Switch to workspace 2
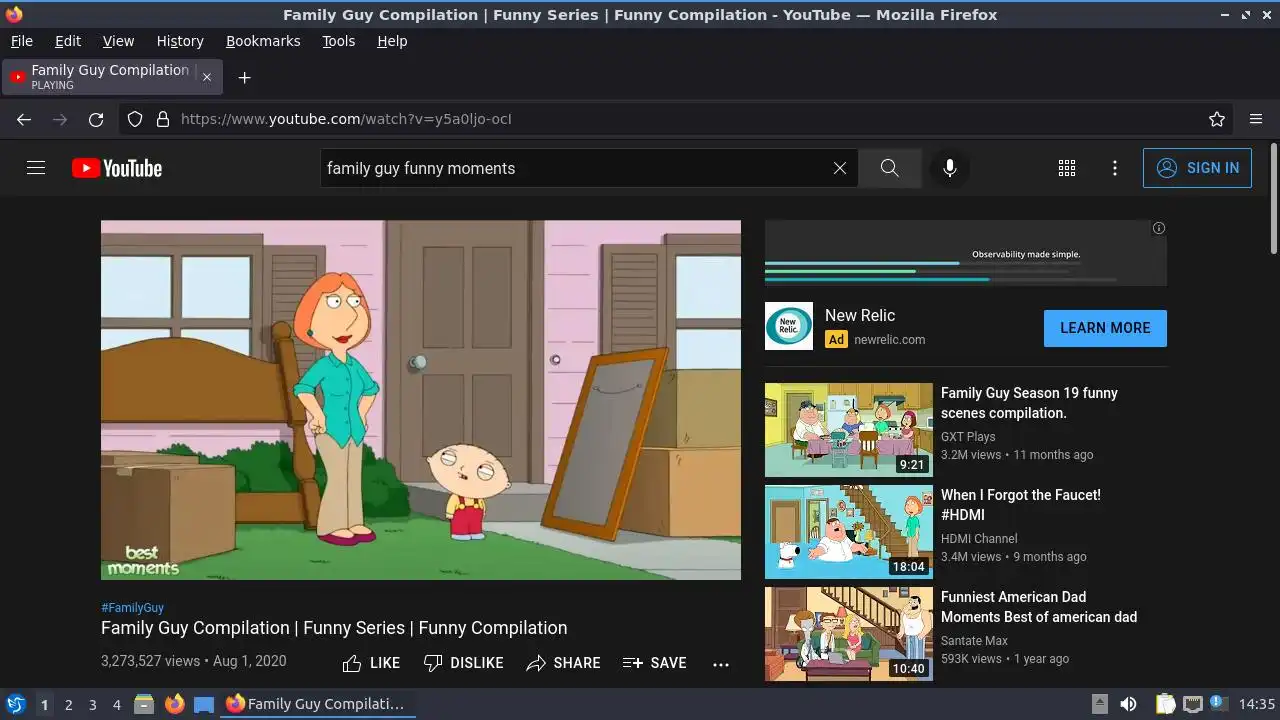Screen dimensions: 1280x720 68,704
